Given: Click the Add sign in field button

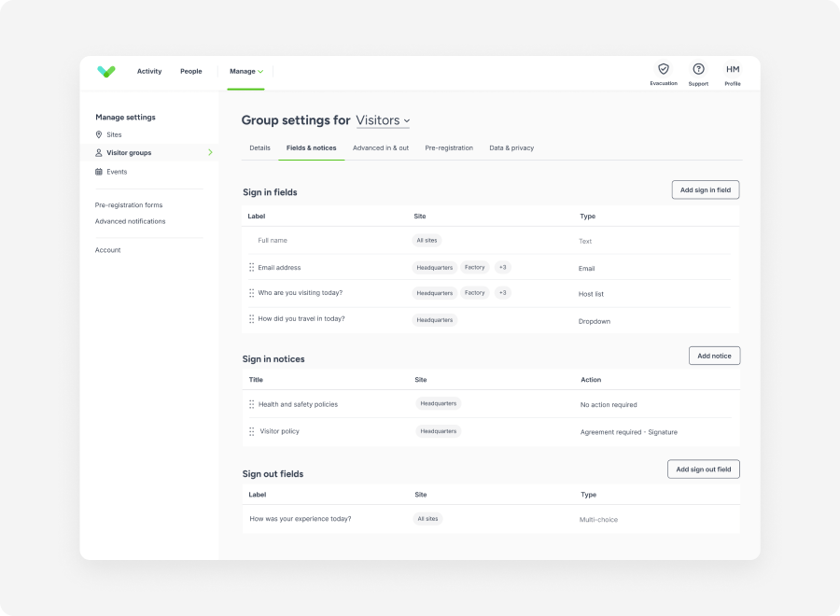Looking at the screenshot, I should click(x=705, y=190).
